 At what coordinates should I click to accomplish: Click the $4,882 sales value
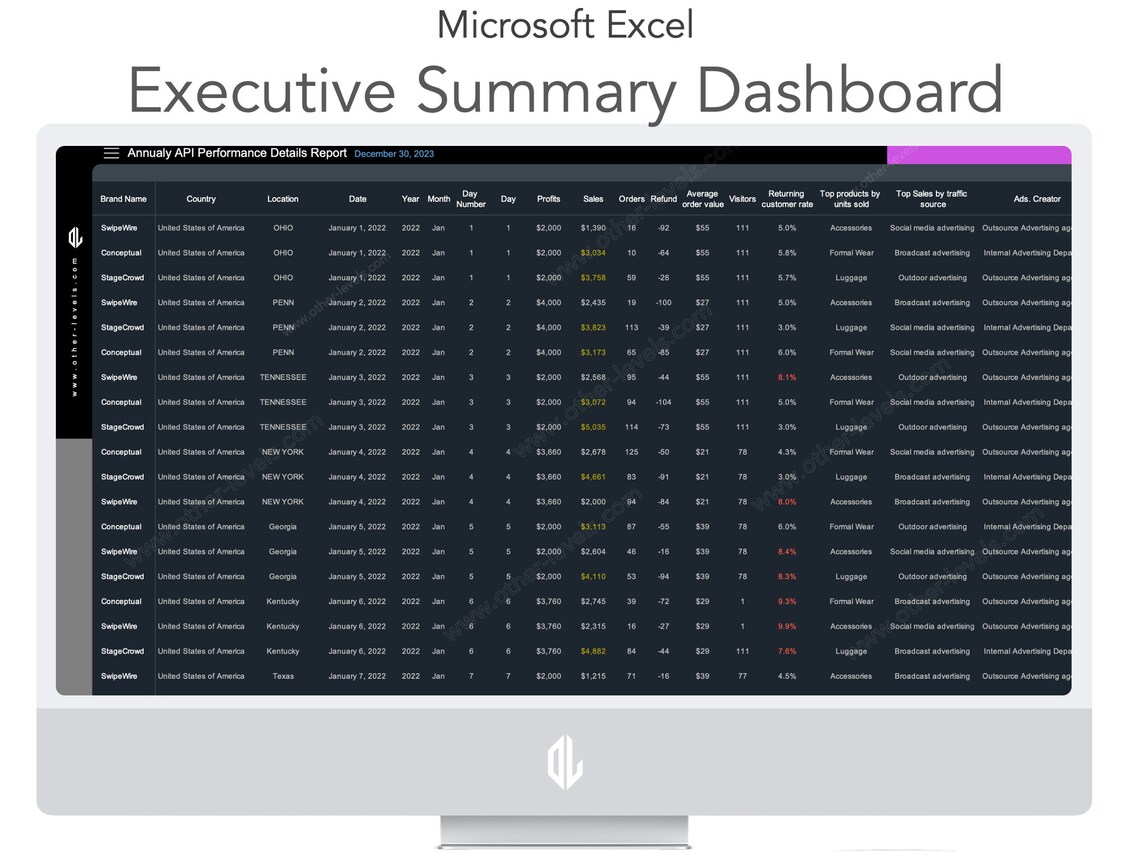593,651
